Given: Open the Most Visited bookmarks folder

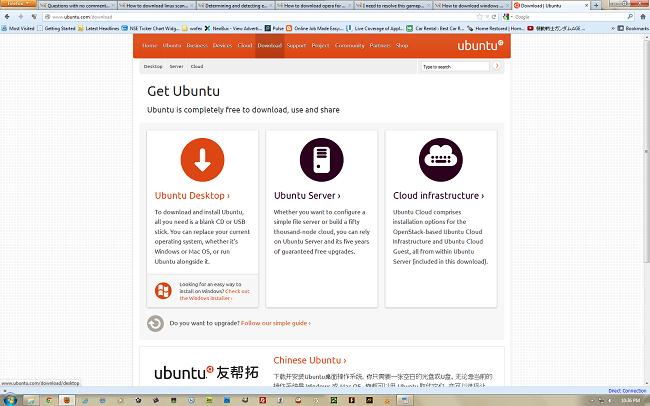Looking at the screenshot, I should (x=18, y=28).
